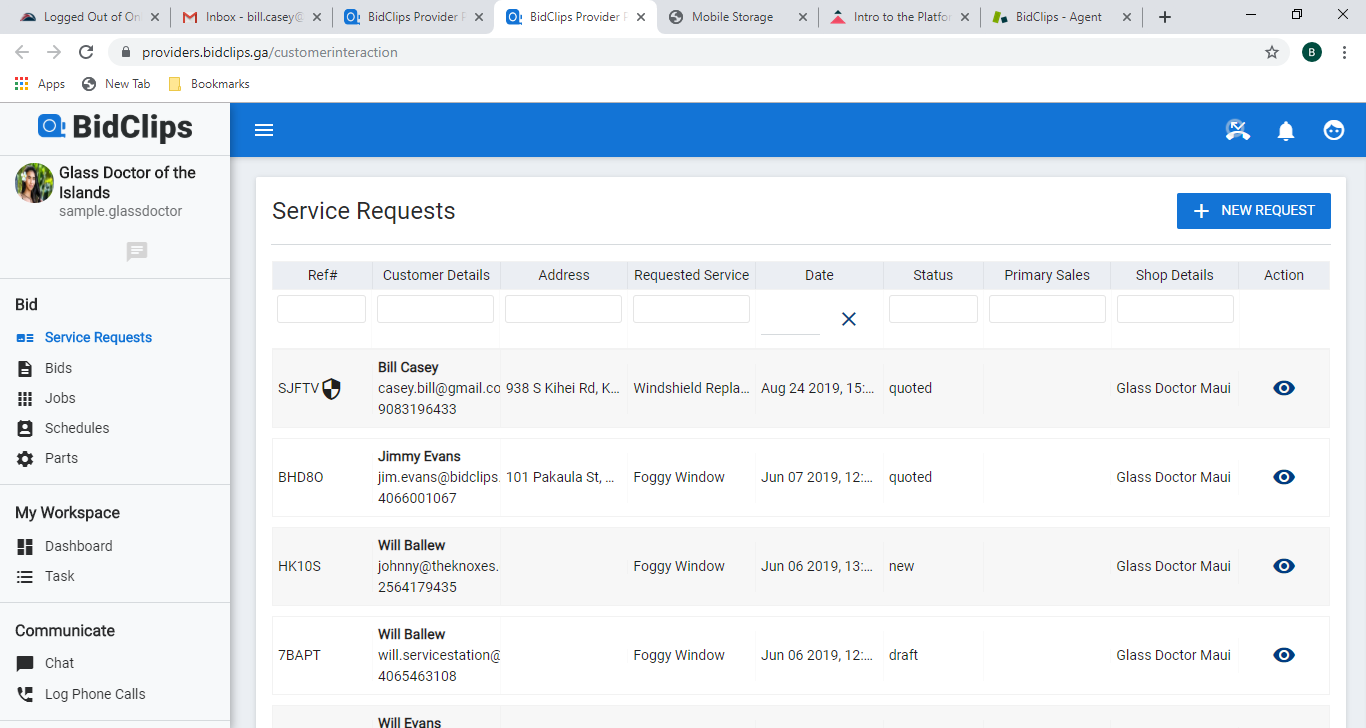Open the Chrome three-dot menu
1366x728 pixels.
1345,52
